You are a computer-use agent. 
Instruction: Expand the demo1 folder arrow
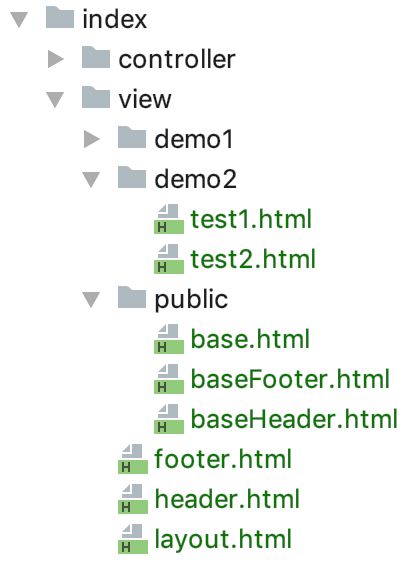91,139
